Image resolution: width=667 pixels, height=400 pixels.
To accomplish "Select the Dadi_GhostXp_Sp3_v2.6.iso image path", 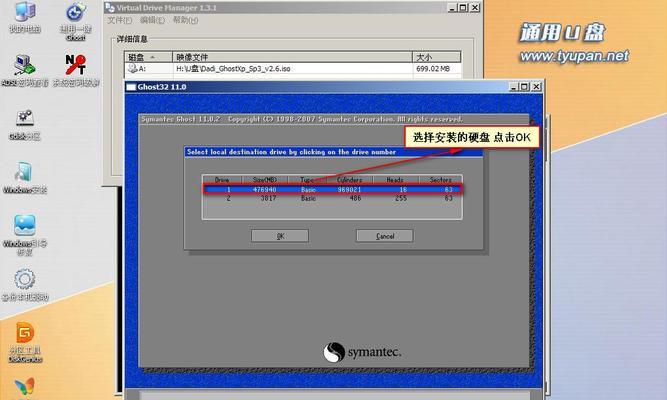I will [233, 69].
